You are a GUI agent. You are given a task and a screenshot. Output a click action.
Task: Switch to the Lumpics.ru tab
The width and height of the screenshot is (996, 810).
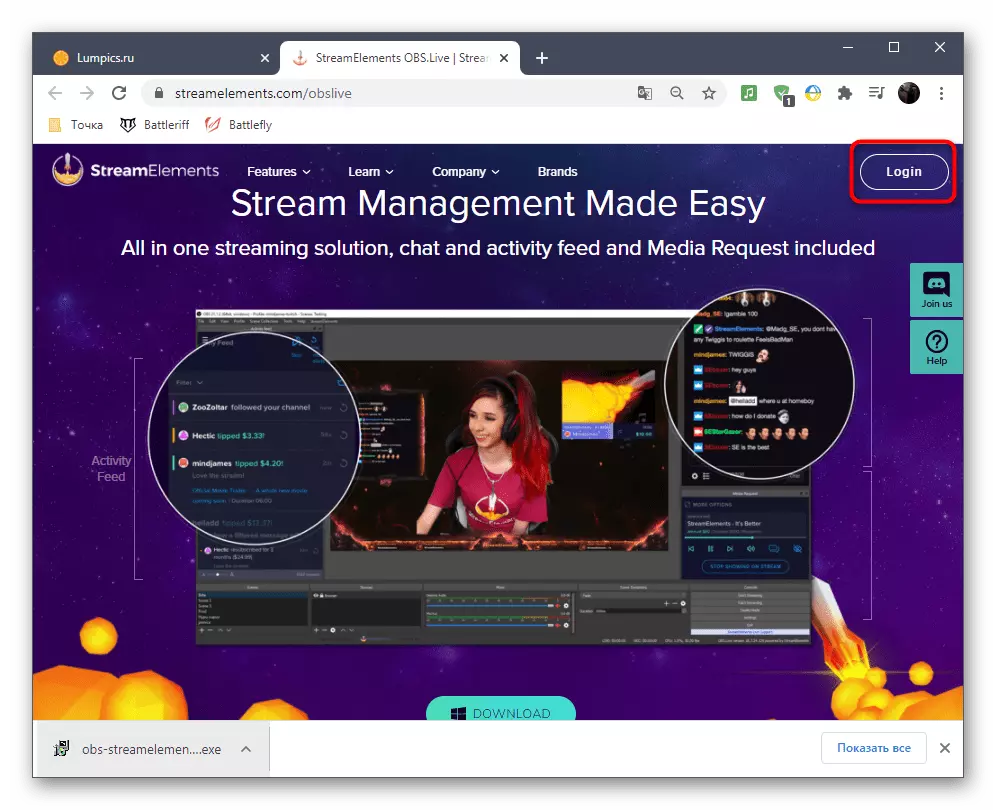(156, 58)
